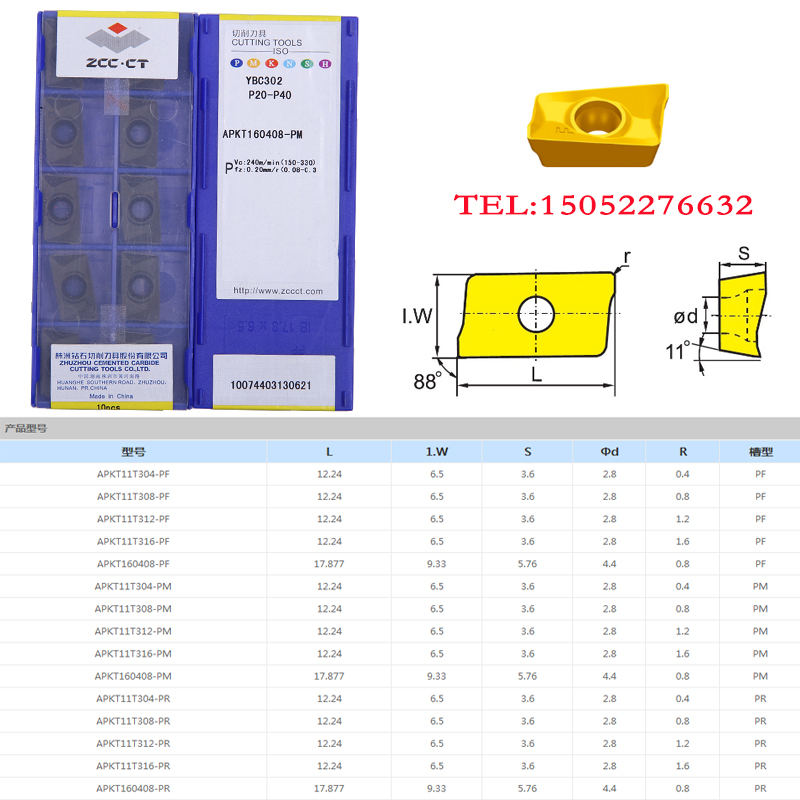Select the APKT11T304-PF model cell

click(x=133, y=474)
